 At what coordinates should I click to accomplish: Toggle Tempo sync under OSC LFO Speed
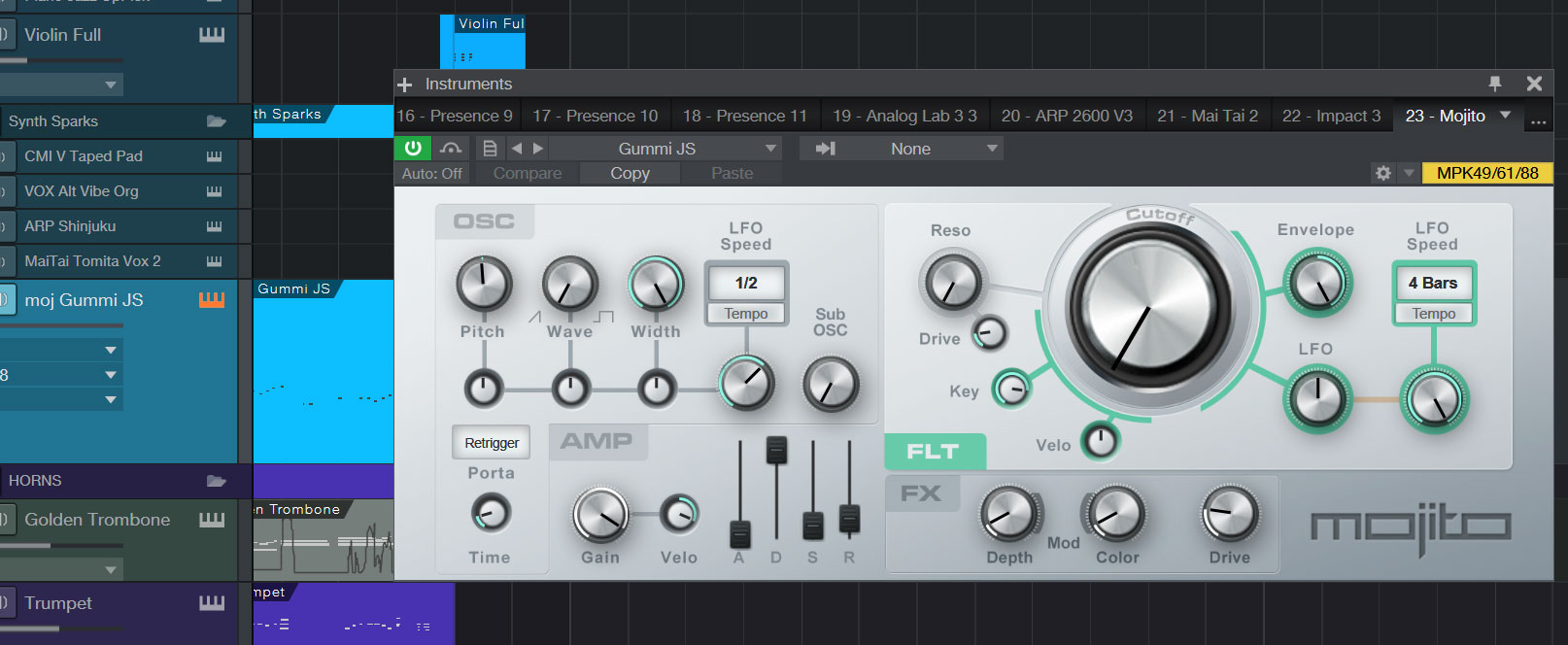pos(746,314)
